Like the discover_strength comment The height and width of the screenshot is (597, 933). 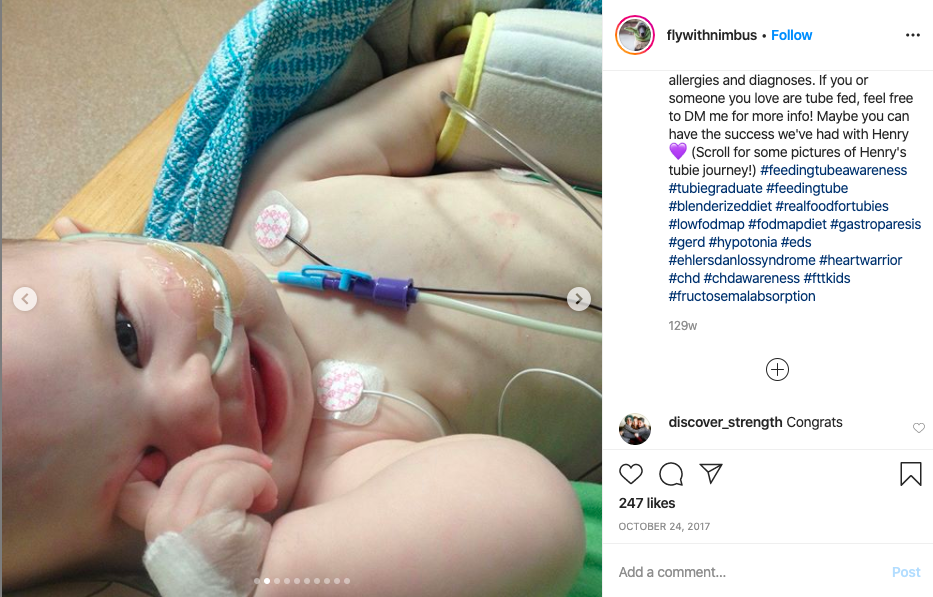point(919,428)
